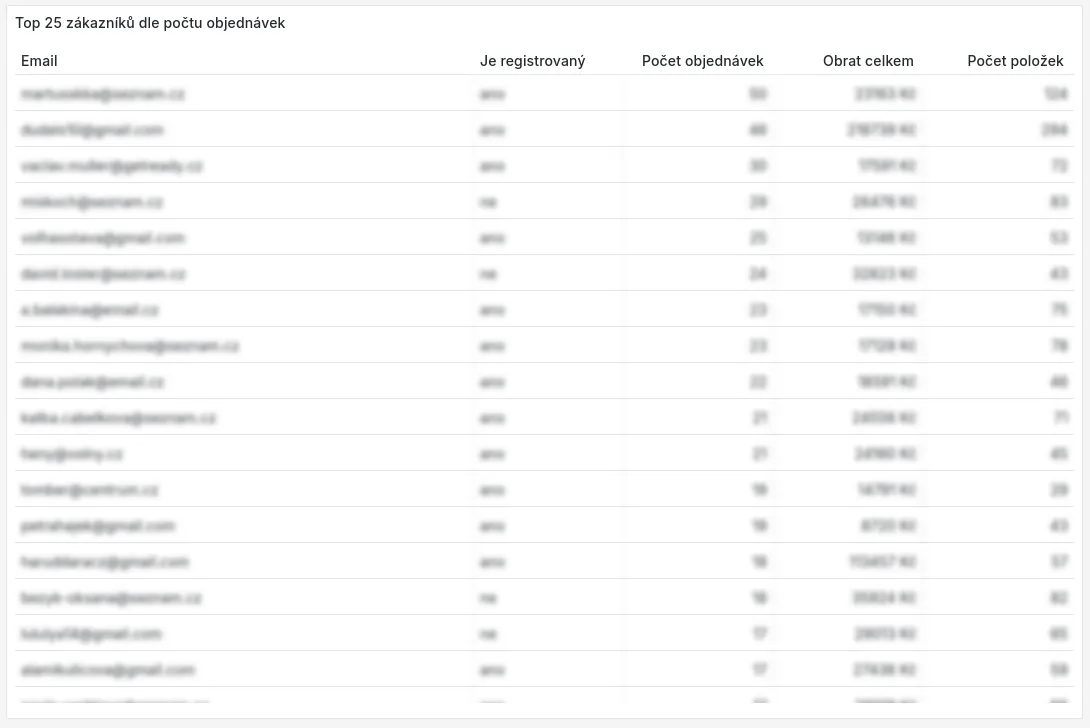
Task: Click the Top 25 zákazníků panel title
Action: pos(150,23)
